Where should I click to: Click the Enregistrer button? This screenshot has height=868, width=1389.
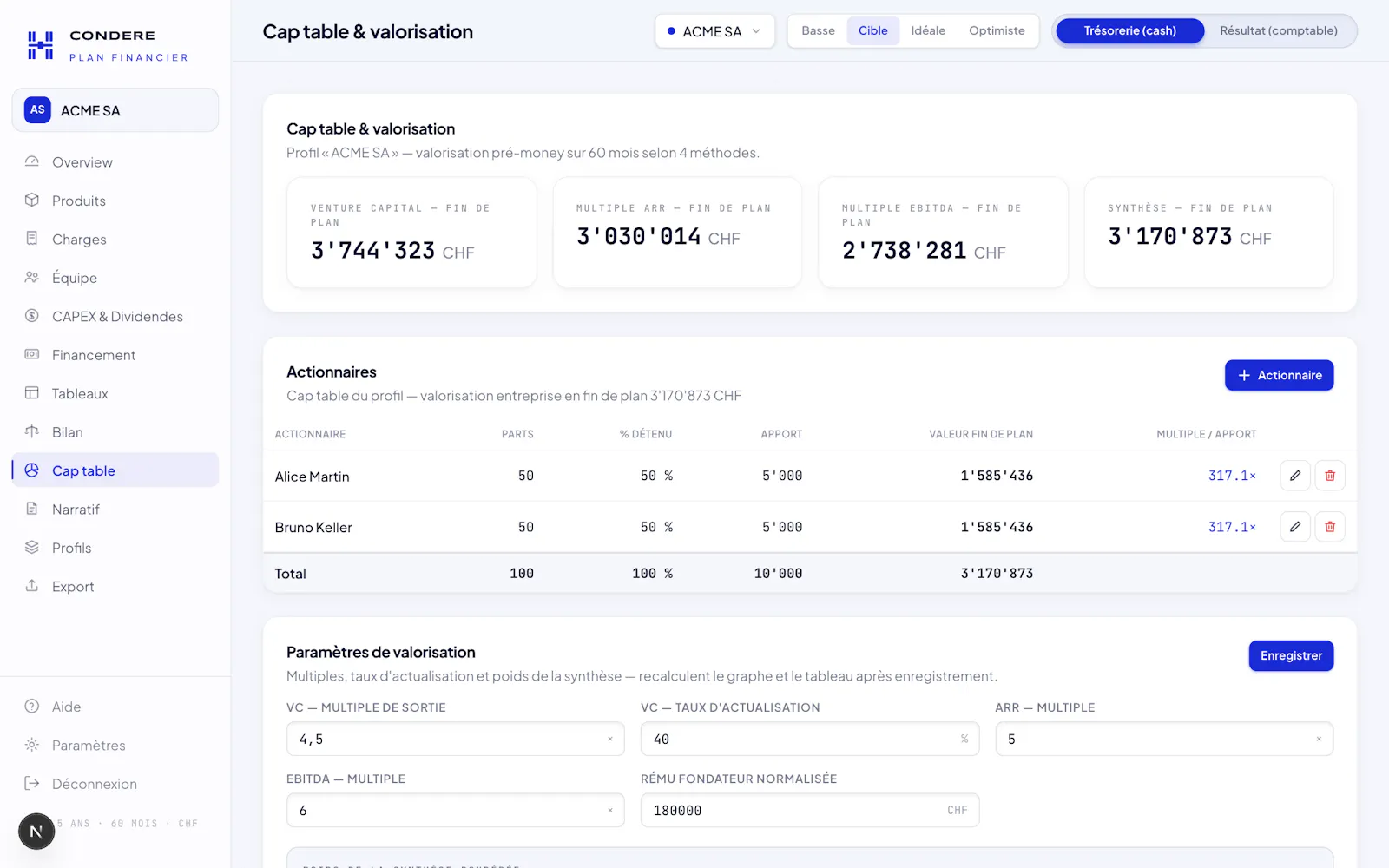(1291, 656)
